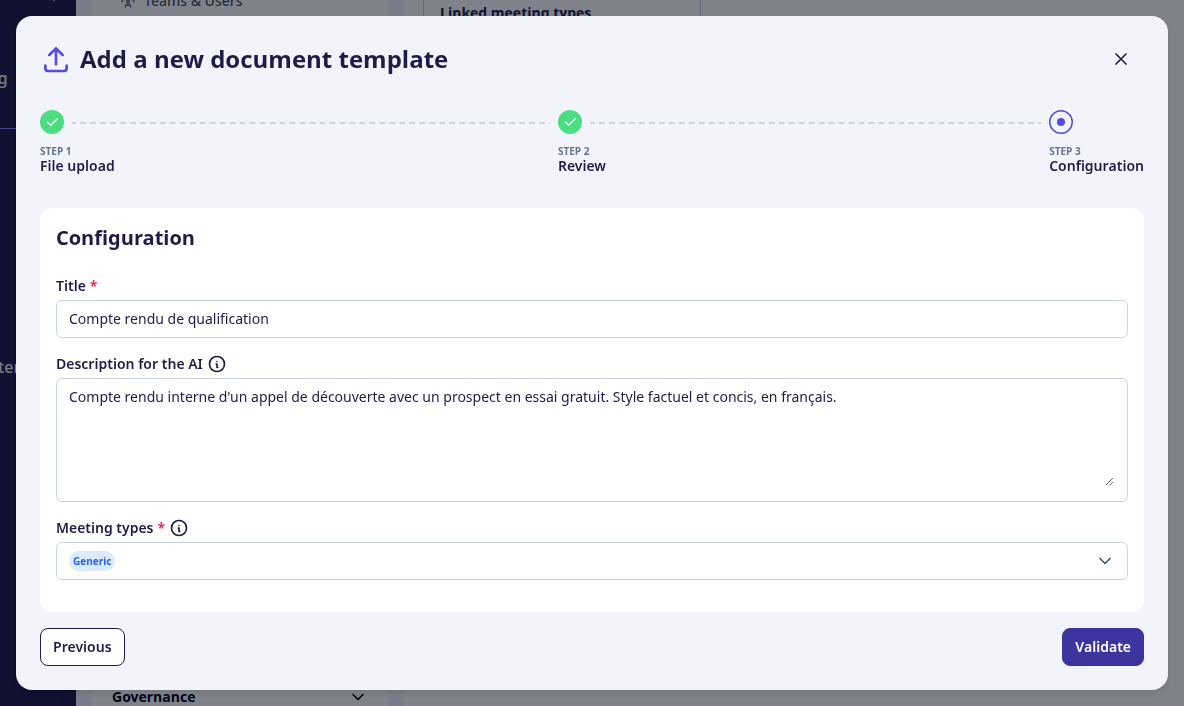Click the Previous button
Viewport: 1184px width, 706px height.
pos(82,647)
